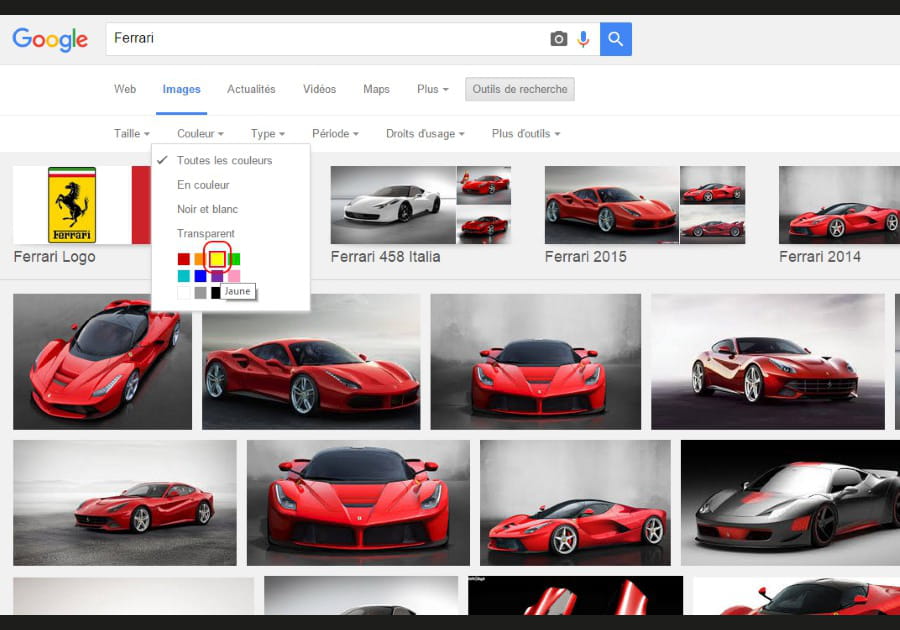Screen dimensions: 900x630
Task: Pick the white color swatch
Action: (x=184, y=293)
